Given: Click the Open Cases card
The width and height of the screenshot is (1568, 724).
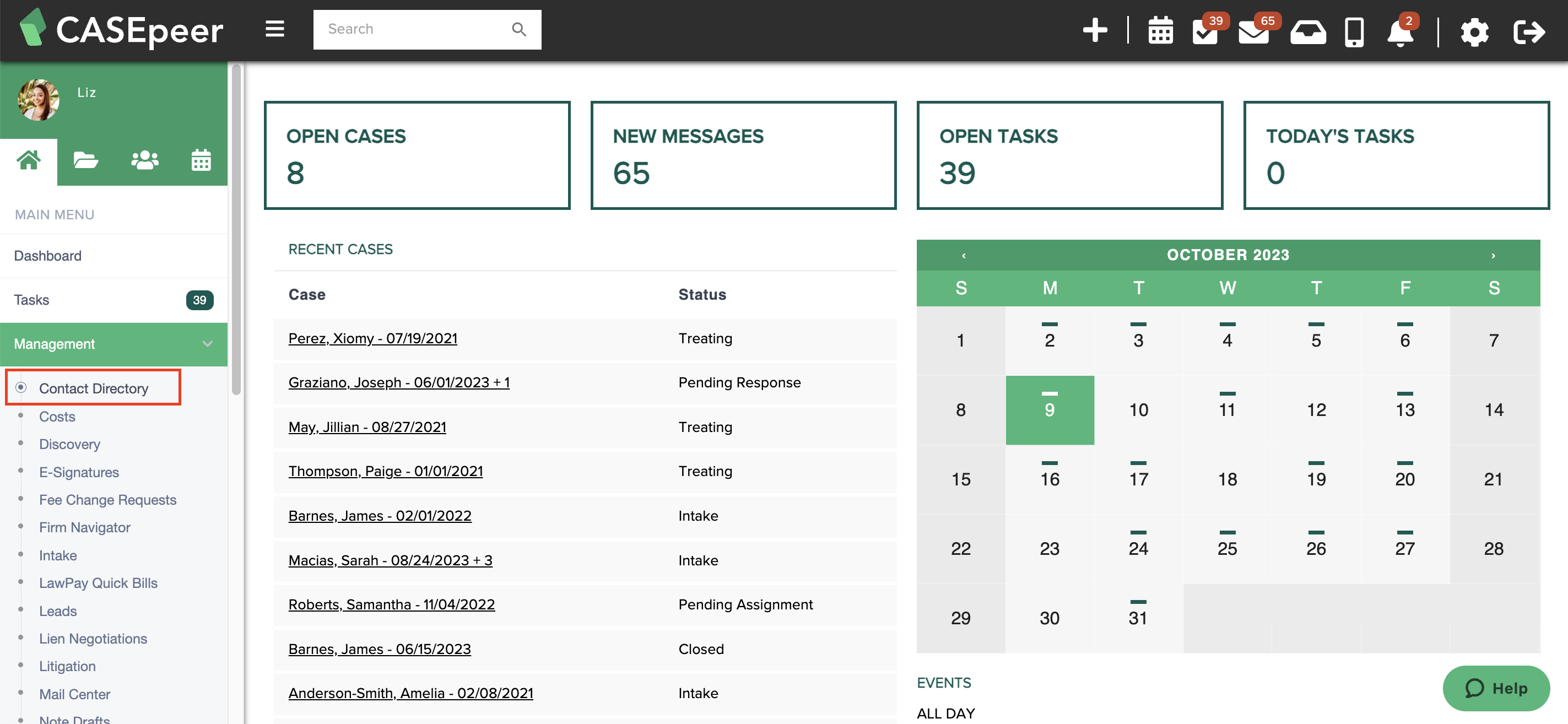Looking at the screenshot, I should 417,155.
